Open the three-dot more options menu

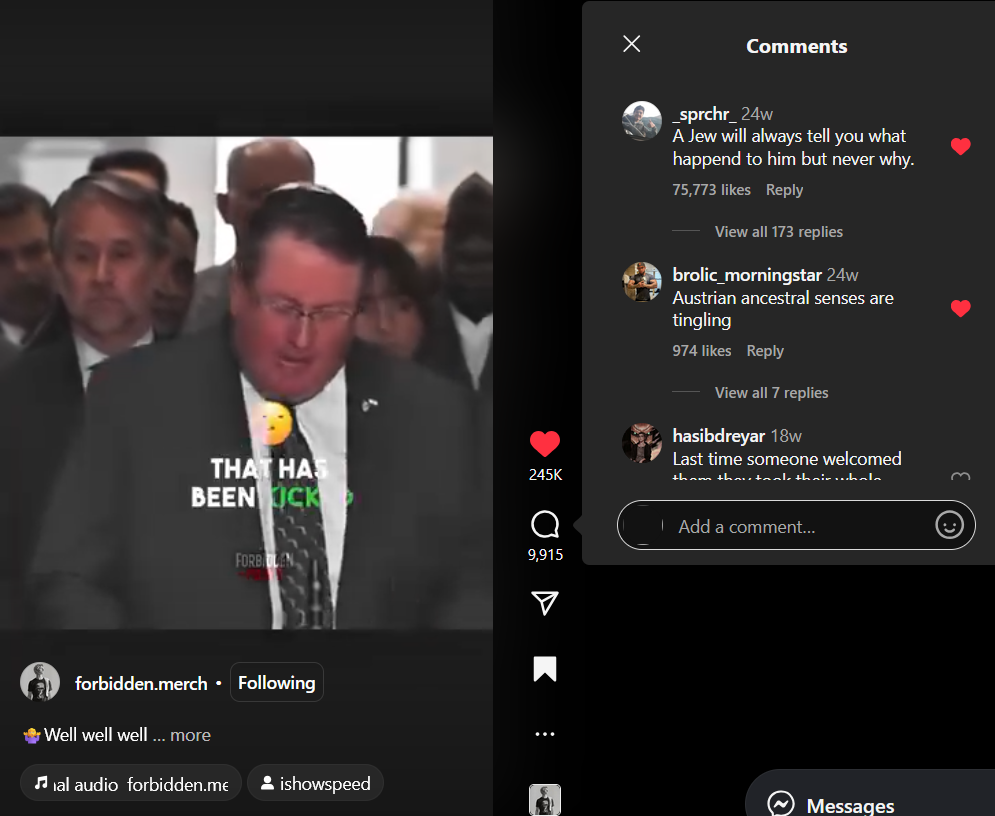545,734
